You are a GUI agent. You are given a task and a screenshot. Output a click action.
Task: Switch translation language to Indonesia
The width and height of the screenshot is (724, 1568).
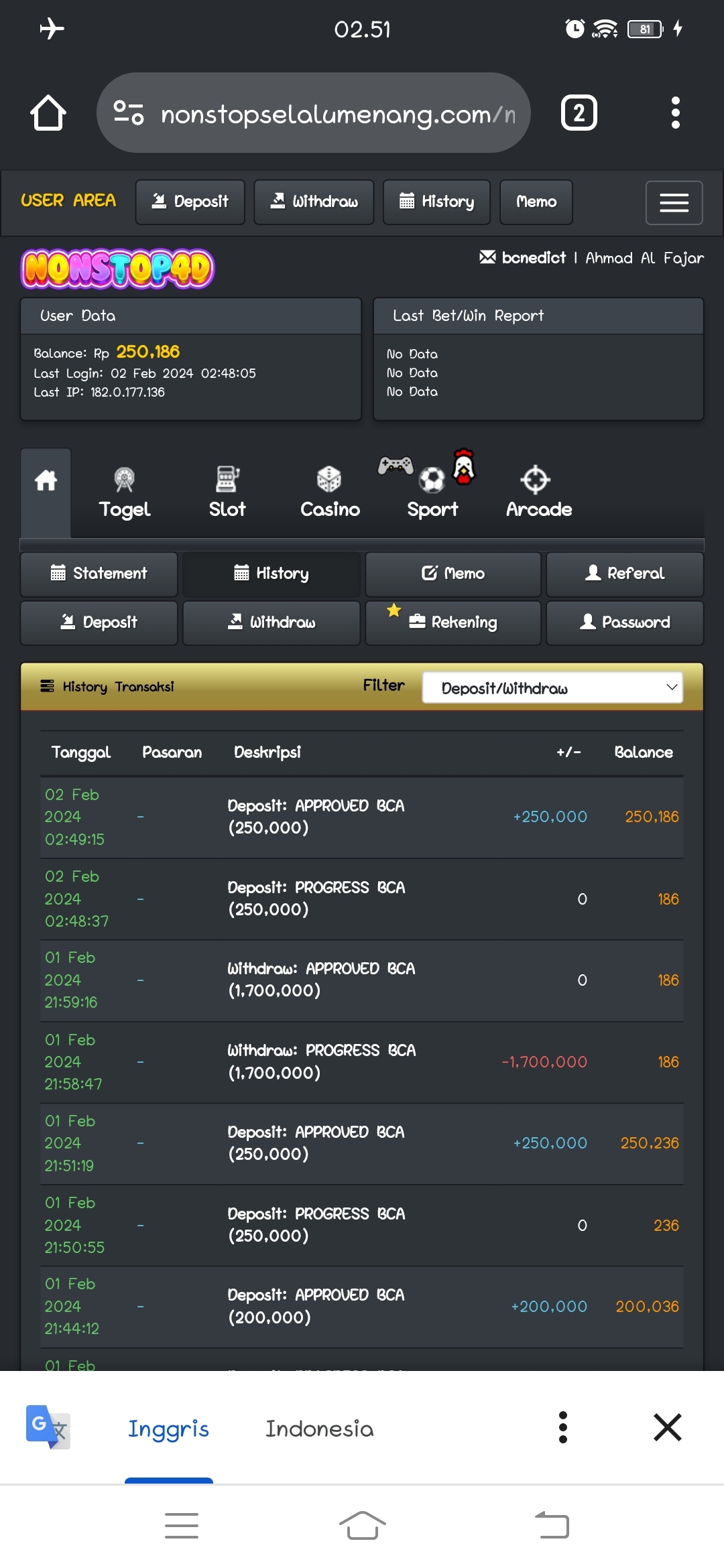(x=319, y=1429)
